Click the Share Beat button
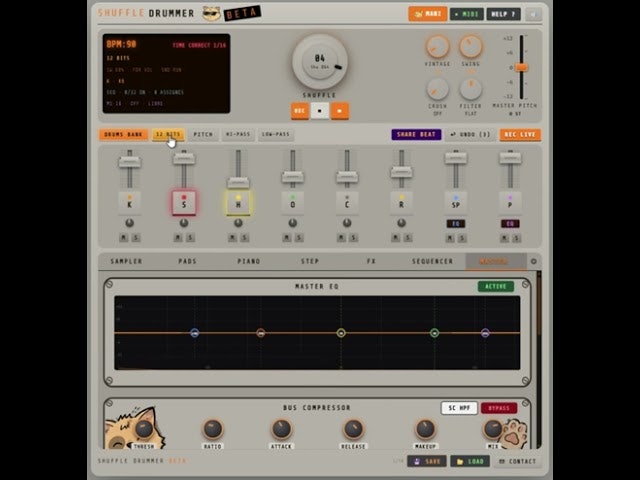This screenshot has height=480, width=640. tap(416, 134)
